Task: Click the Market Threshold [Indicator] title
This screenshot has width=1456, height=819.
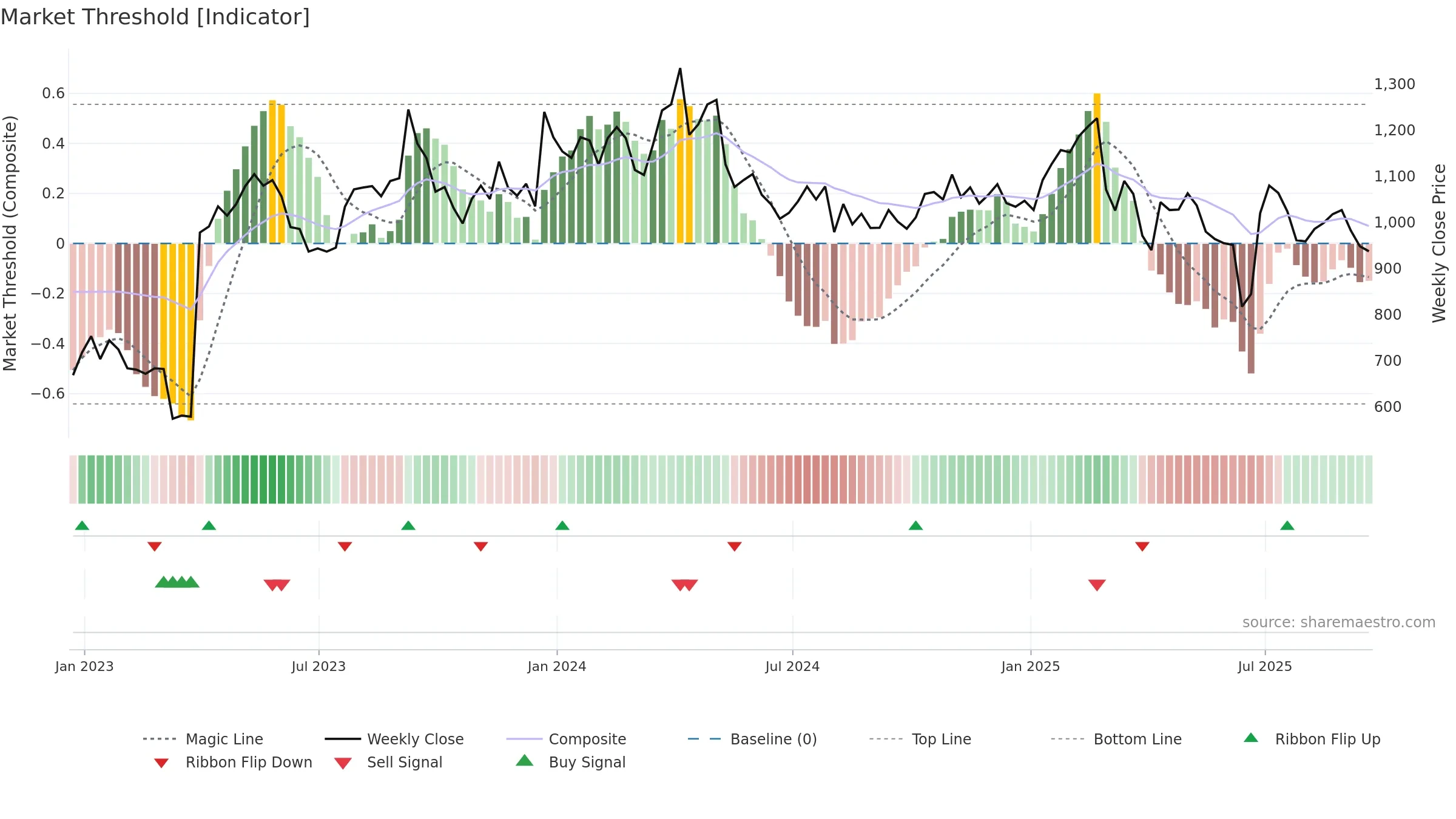Action: tap(155, 17)
